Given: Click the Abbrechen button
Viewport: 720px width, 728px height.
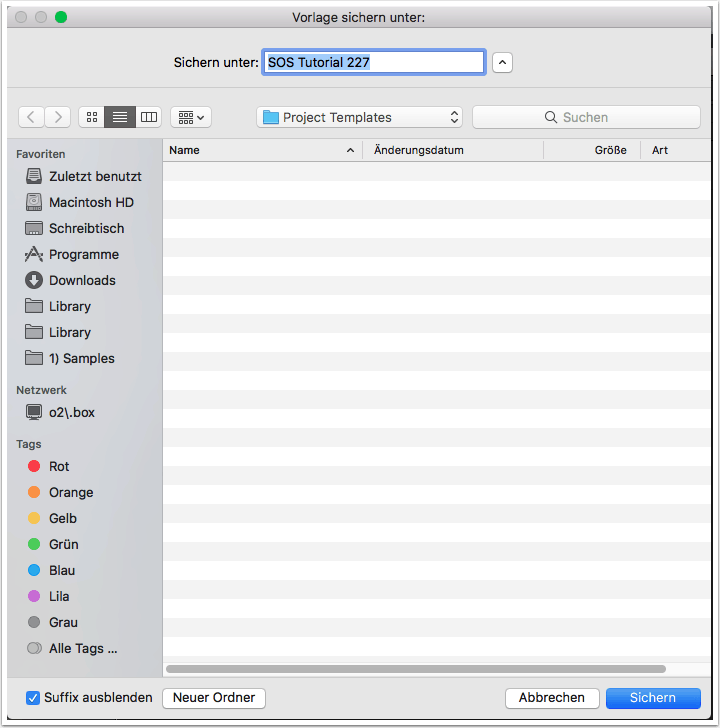Looking at the screenshot, I should (x=552, y=698).
